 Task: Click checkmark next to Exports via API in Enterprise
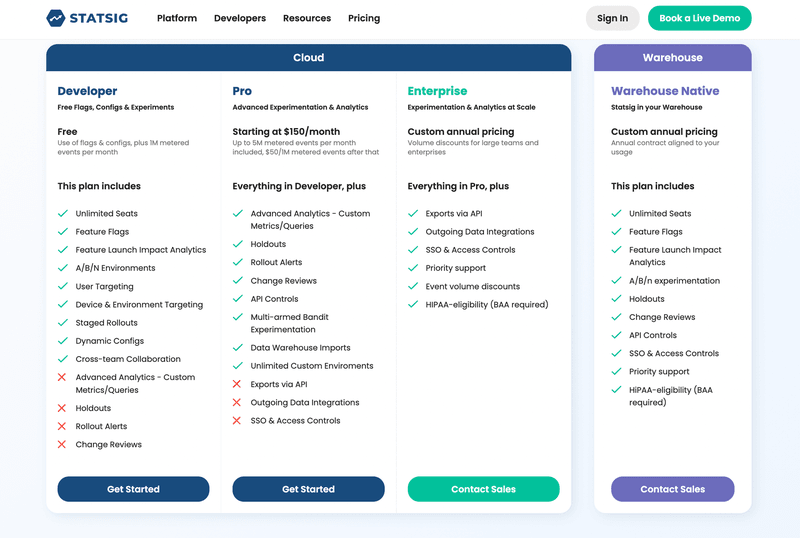[413, 214]
